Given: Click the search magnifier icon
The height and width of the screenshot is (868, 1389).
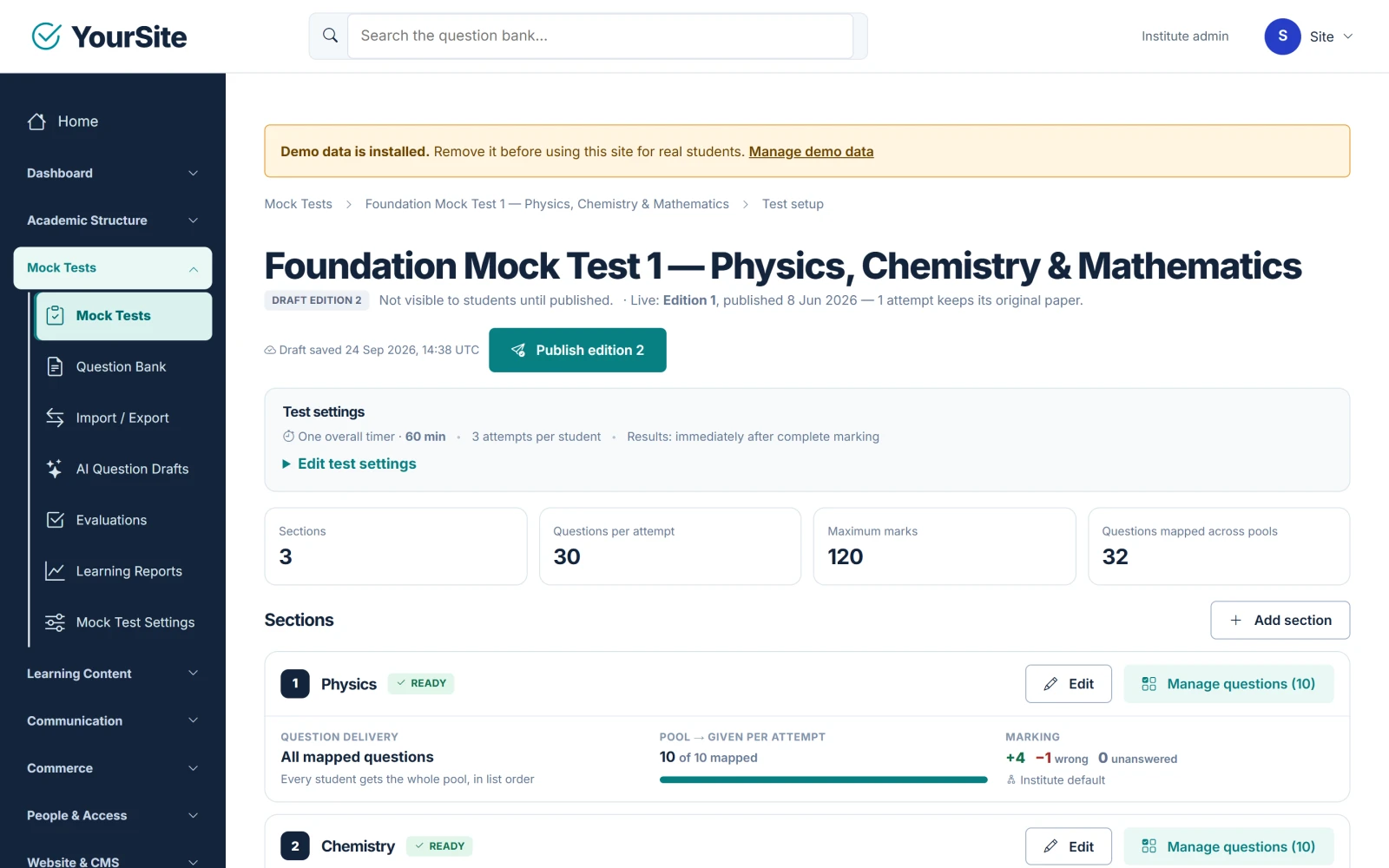Looking at the screenshot, I should 330,36.
